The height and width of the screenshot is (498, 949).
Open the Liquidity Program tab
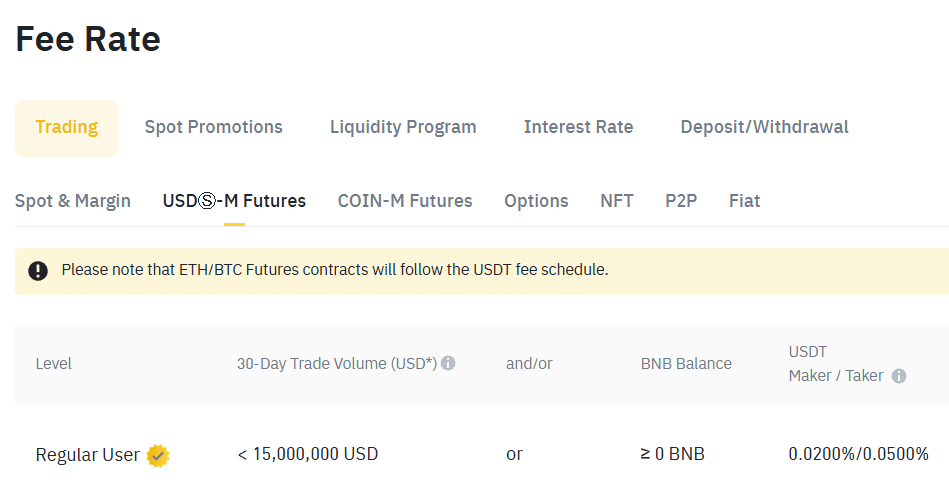[x=403, y=127]
